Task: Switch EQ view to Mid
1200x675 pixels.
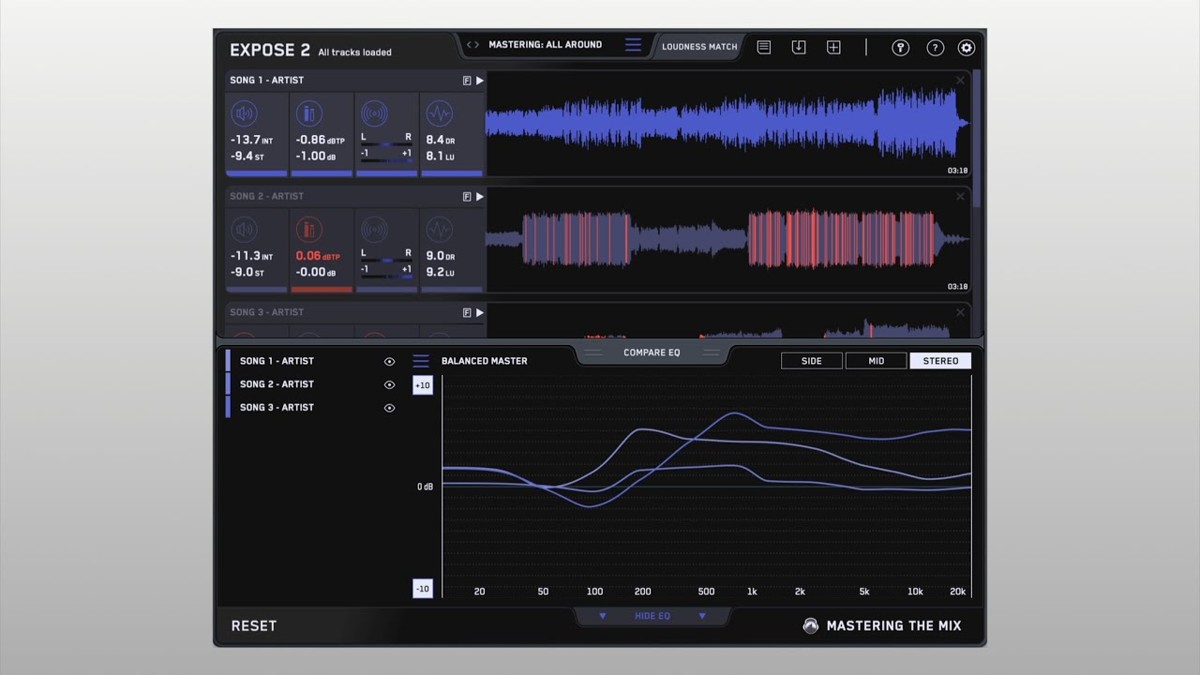Action: 876,361
